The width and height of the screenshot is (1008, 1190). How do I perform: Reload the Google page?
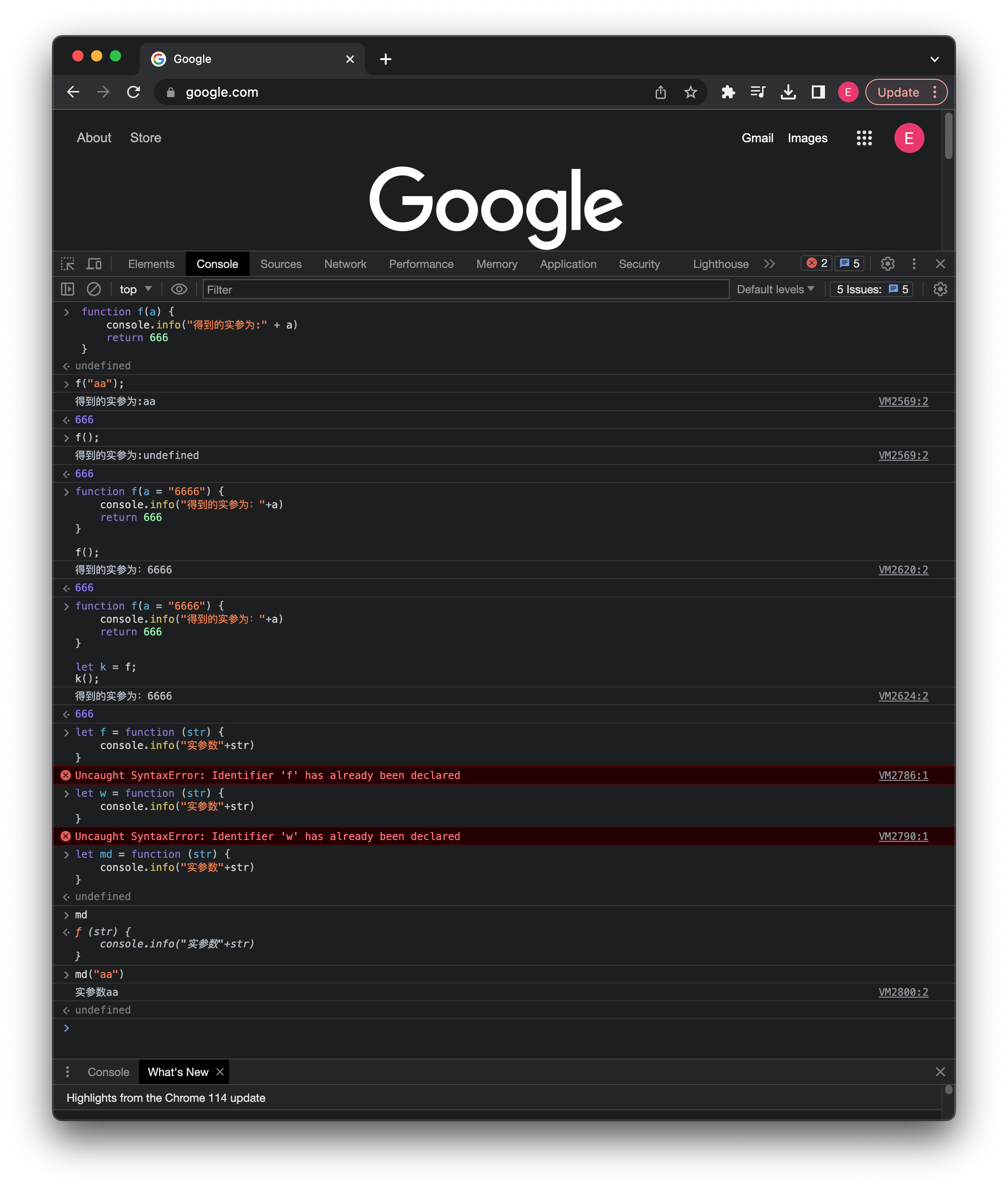134,92
